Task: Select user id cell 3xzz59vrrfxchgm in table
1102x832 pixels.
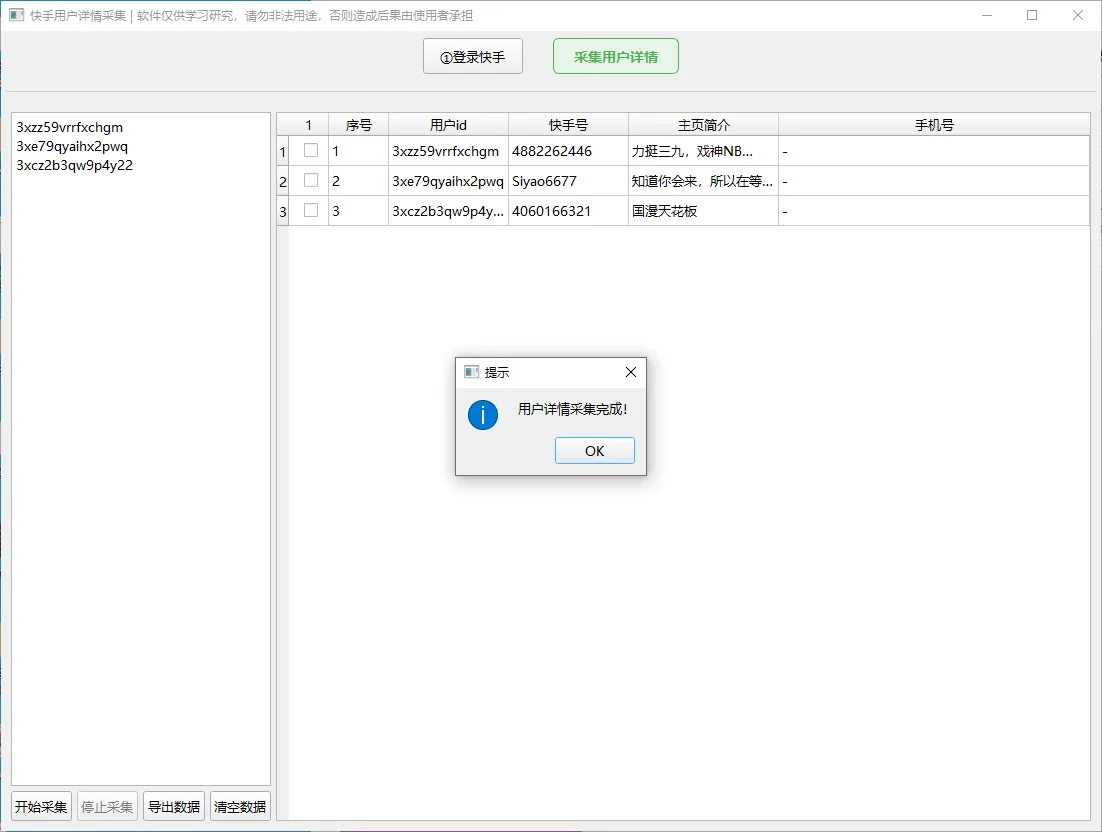Action: pyautogui.click(x=448, y=151)
